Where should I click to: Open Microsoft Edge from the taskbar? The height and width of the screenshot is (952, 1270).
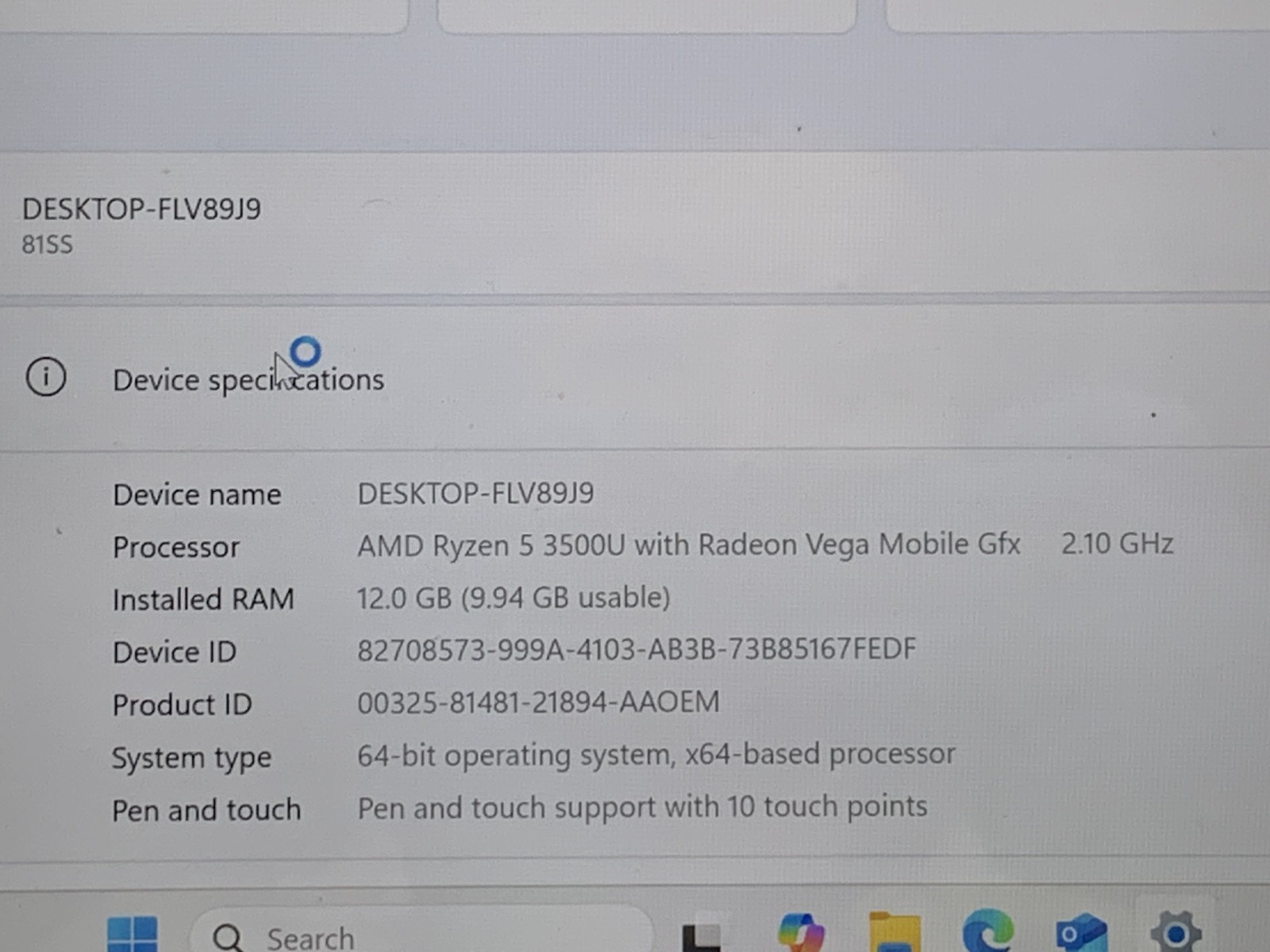click(987, 931)
